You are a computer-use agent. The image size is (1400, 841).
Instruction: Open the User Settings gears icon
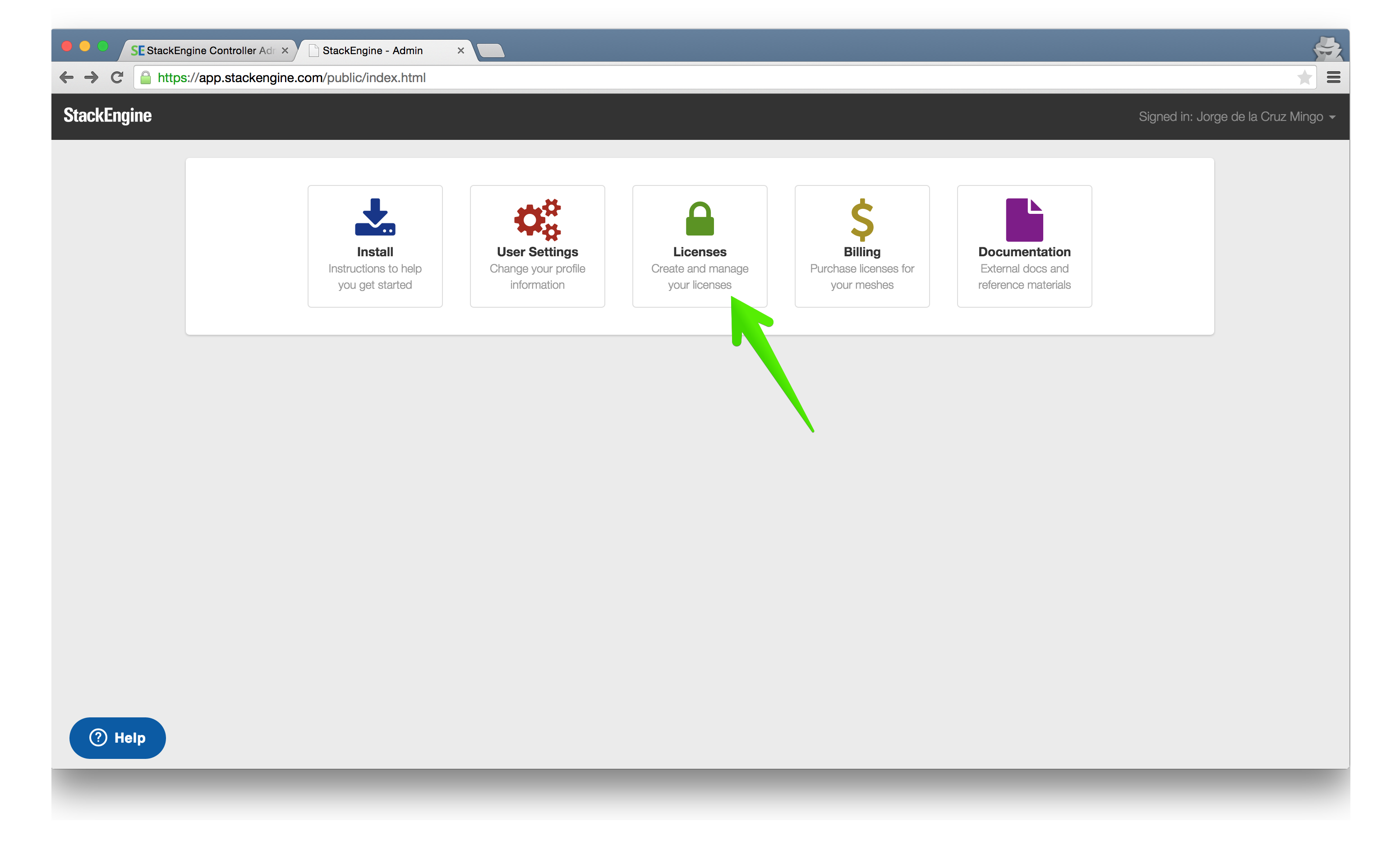click(538, 219)
